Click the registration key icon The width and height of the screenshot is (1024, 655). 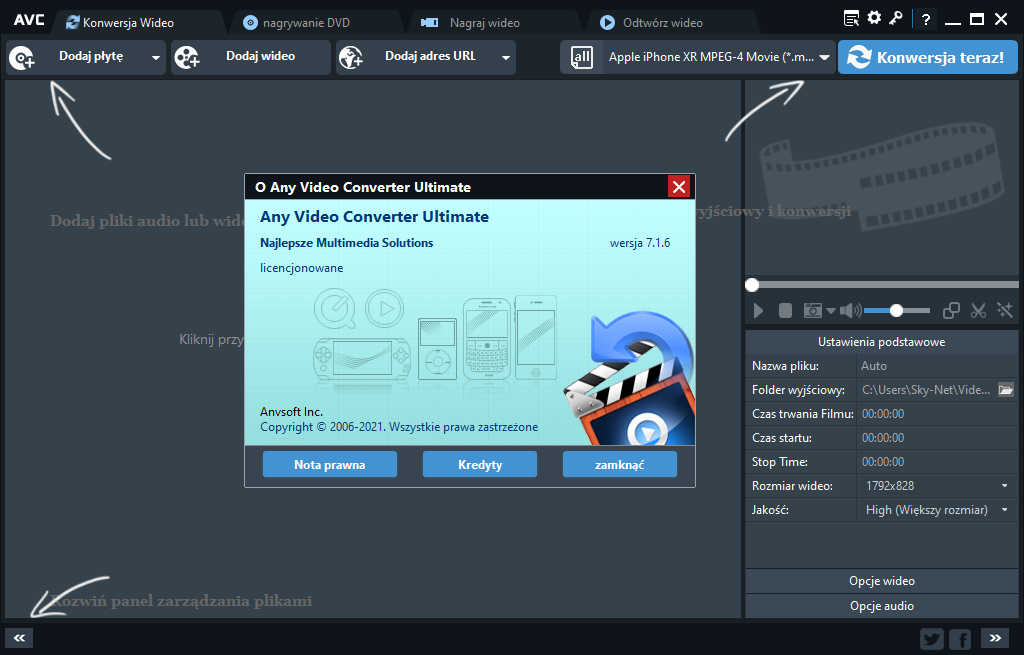point(895,18)
